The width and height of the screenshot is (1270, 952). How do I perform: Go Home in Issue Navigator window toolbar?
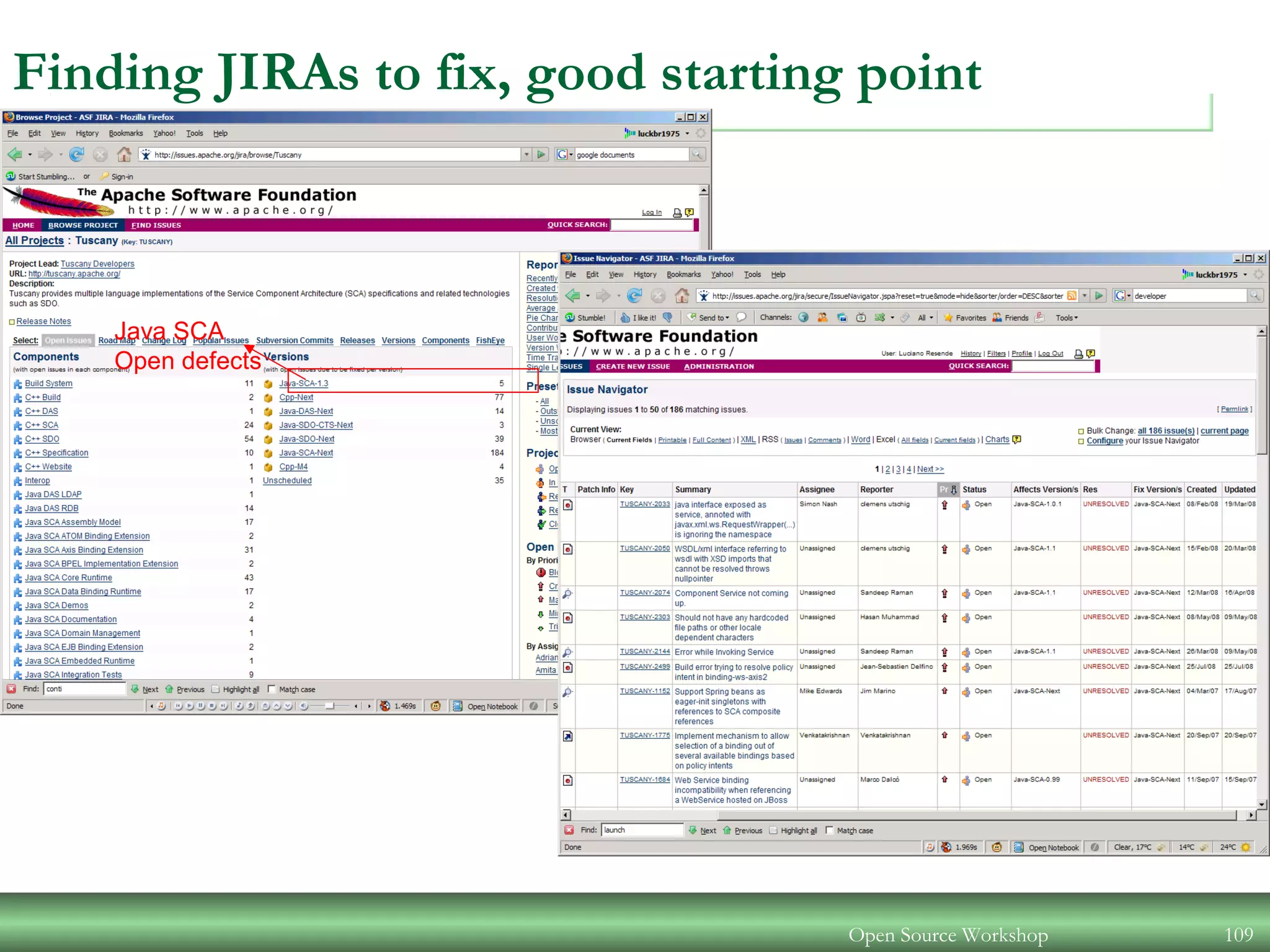(682, 296)
